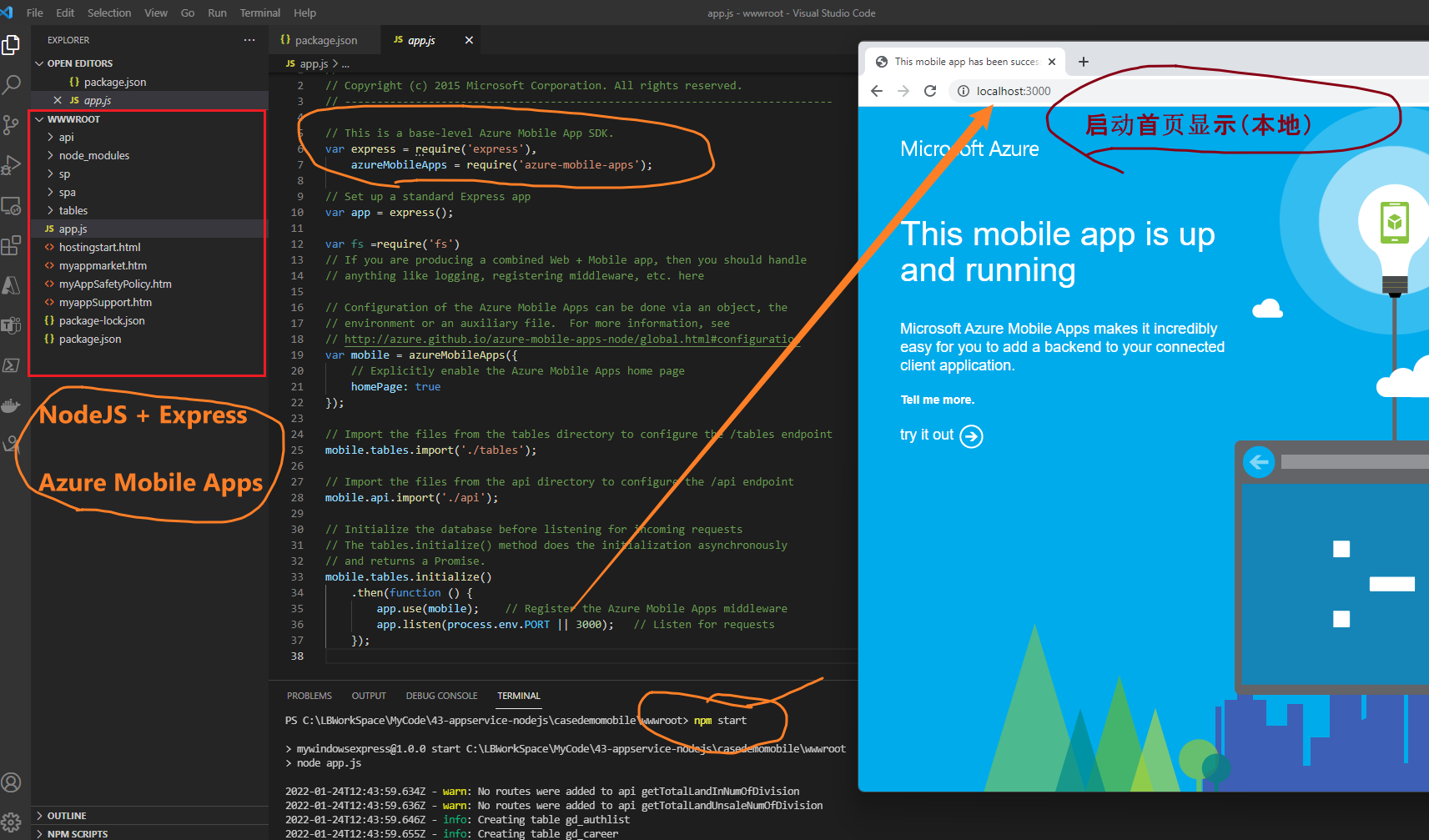
Task: Expand the node_modules folder
Action: click(93, 156)
